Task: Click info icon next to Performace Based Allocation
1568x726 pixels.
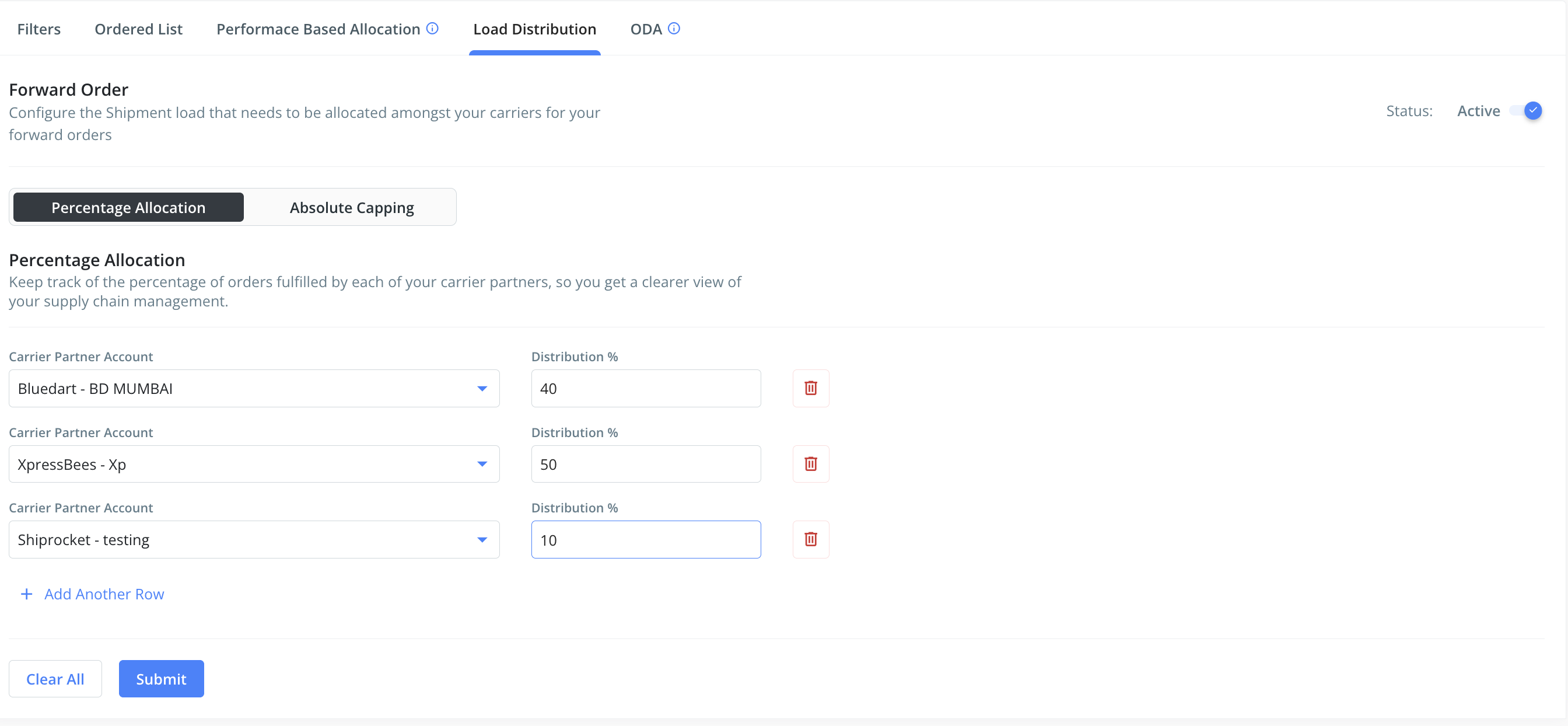Action: point(432,28)
